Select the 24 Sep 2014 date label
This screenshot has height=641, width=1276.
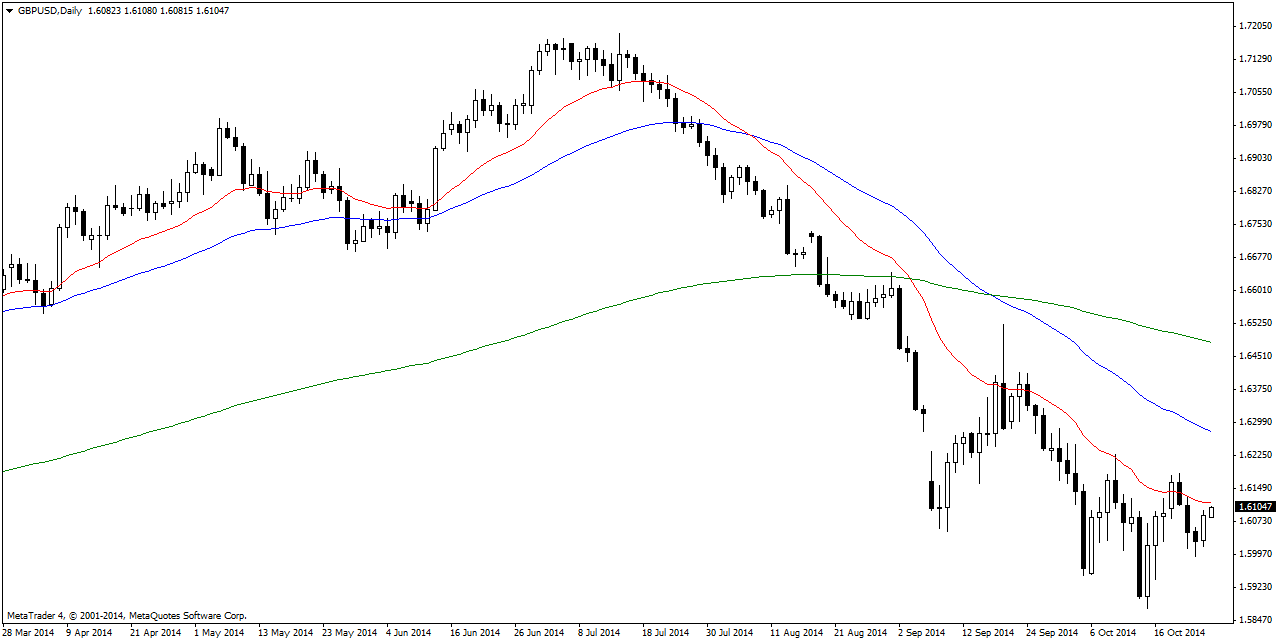1050,633
